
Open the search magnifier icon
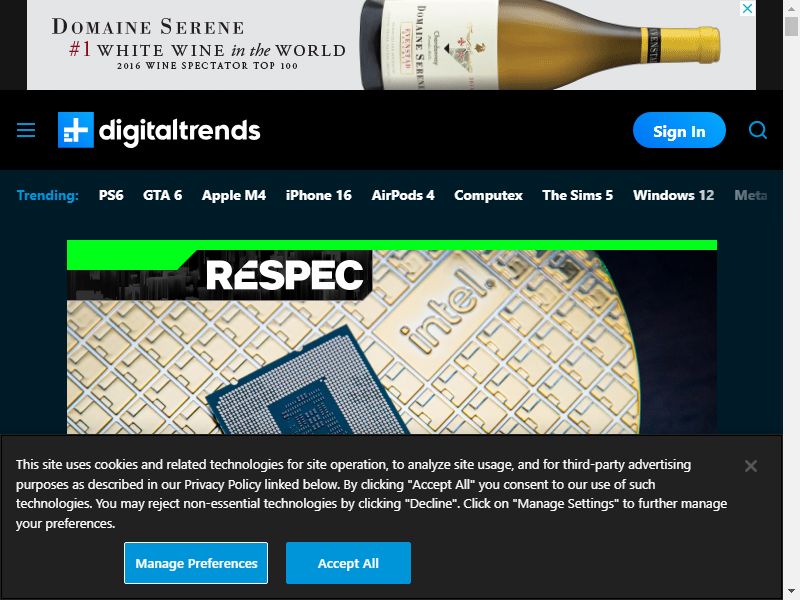758,130
